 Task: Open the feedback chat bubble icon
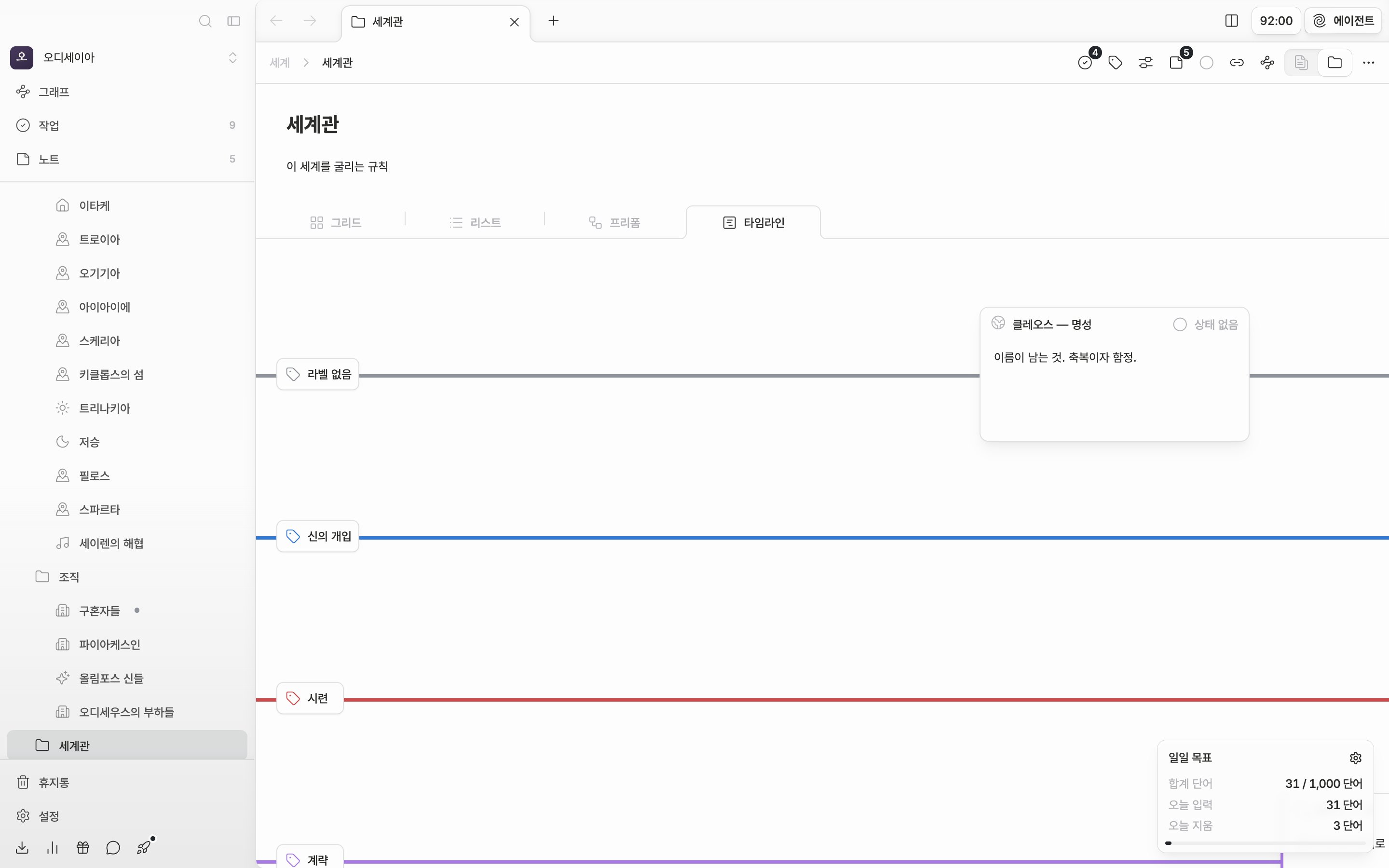click(113, 848)
